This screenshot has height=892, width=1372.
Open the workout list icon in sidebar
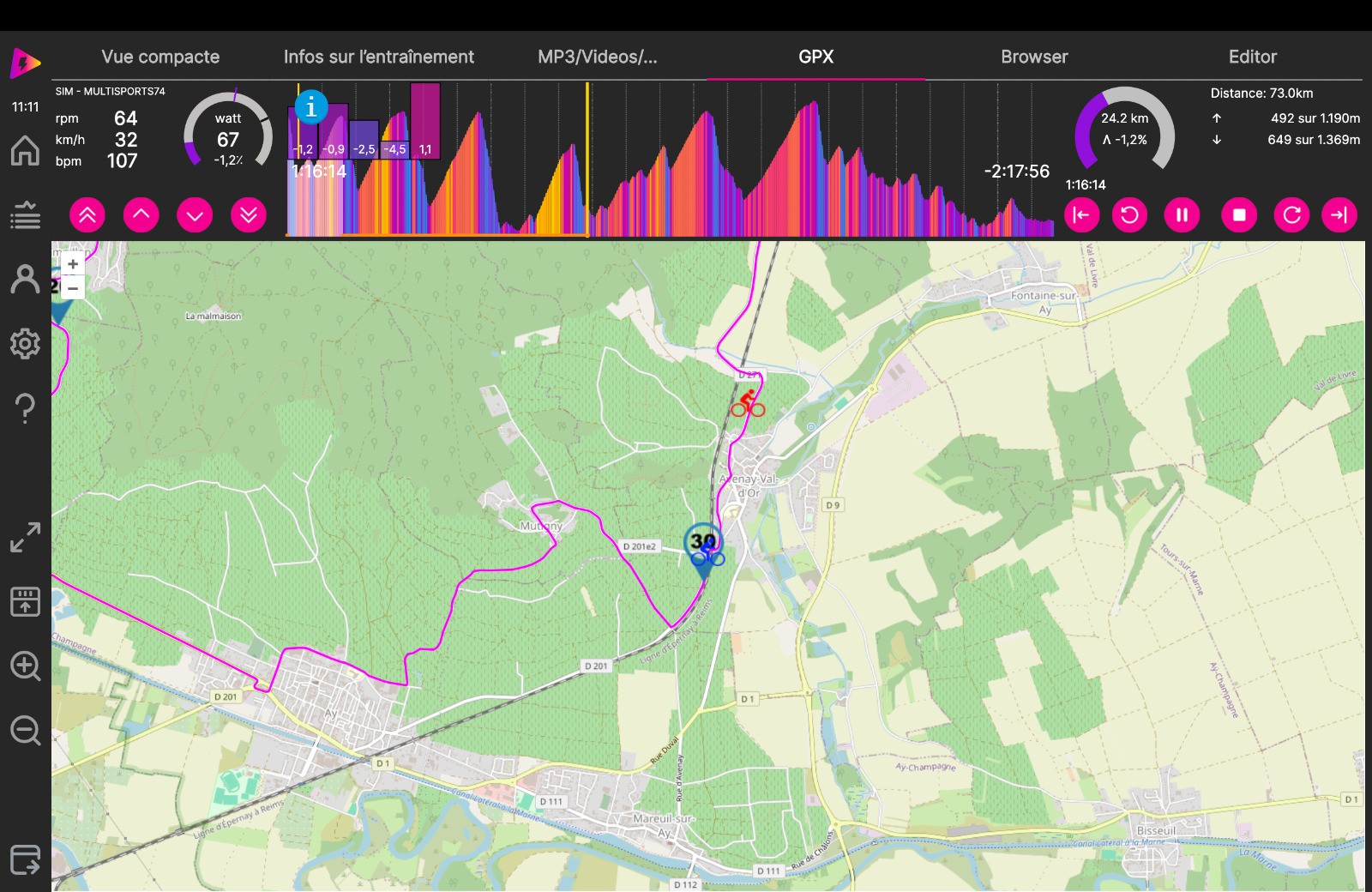click(x=25, y=215)
